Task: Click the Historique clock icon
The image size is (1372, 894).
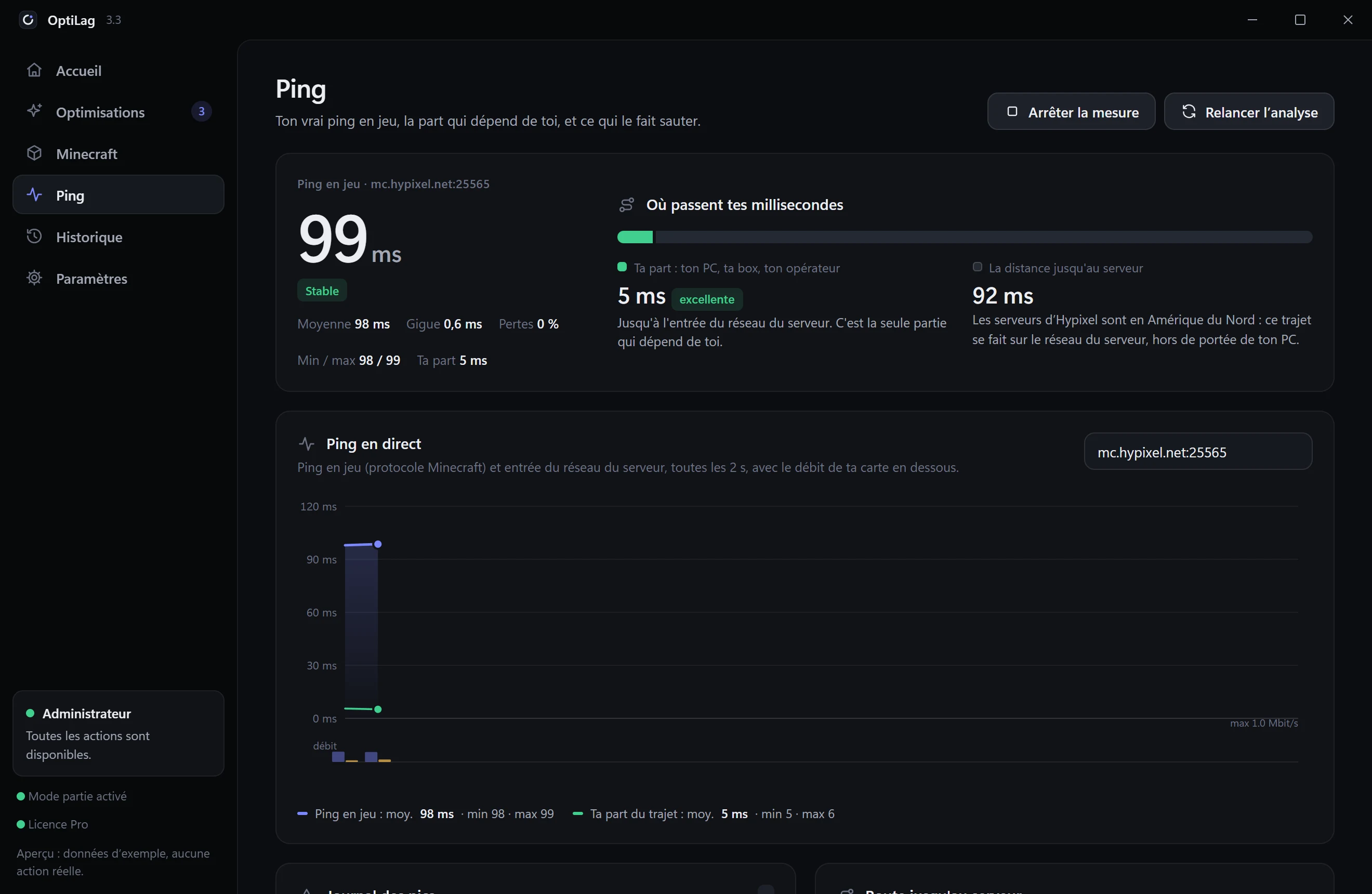Action: pos(34,236)
